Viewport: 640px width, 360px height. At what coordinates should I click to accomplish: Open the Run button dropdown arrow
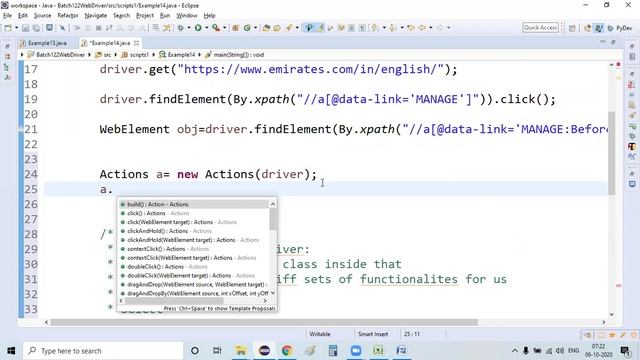point(207,28)
